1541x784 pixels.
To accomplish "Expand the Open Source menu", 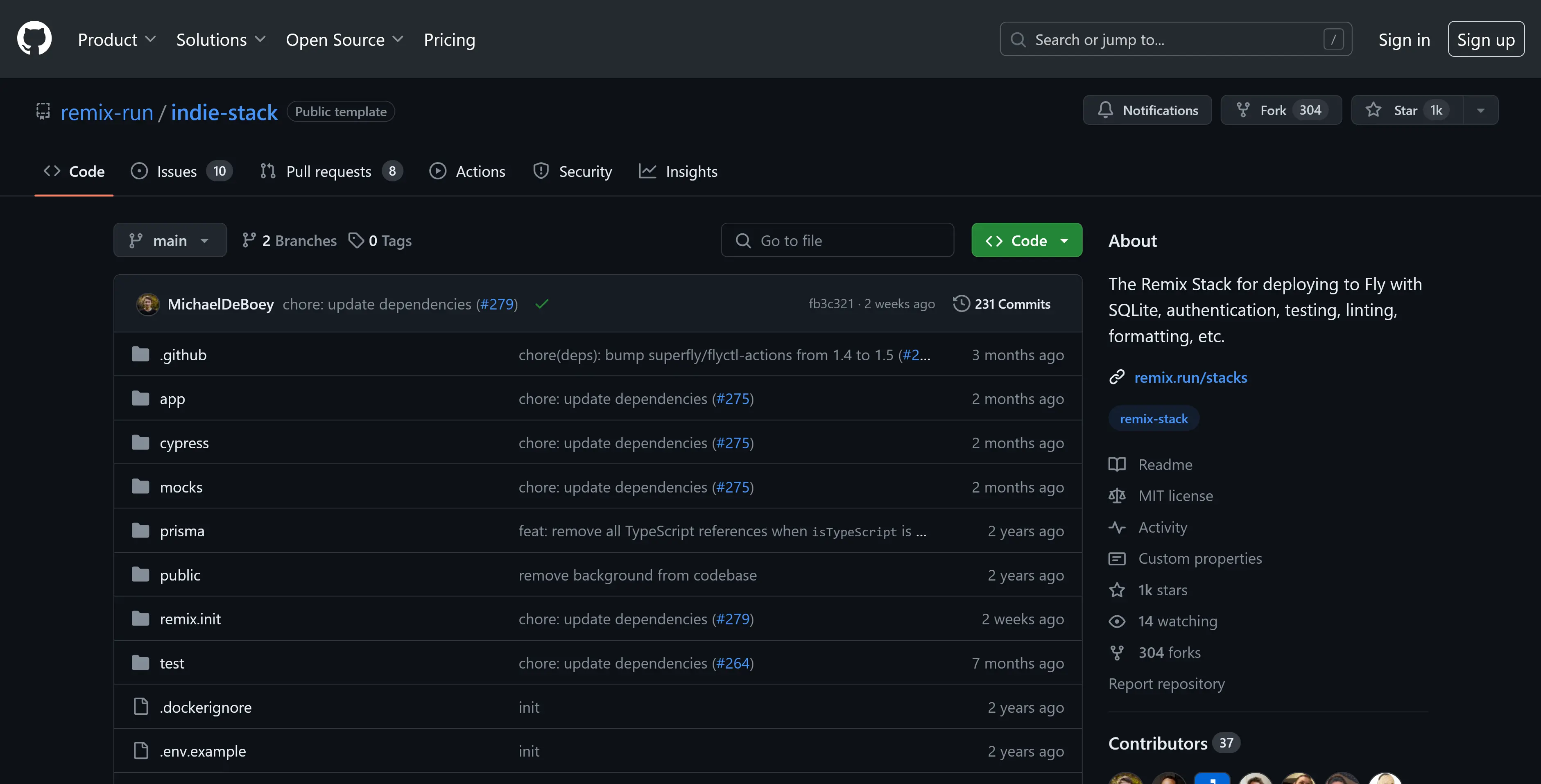I will click(x=344, y=39).
